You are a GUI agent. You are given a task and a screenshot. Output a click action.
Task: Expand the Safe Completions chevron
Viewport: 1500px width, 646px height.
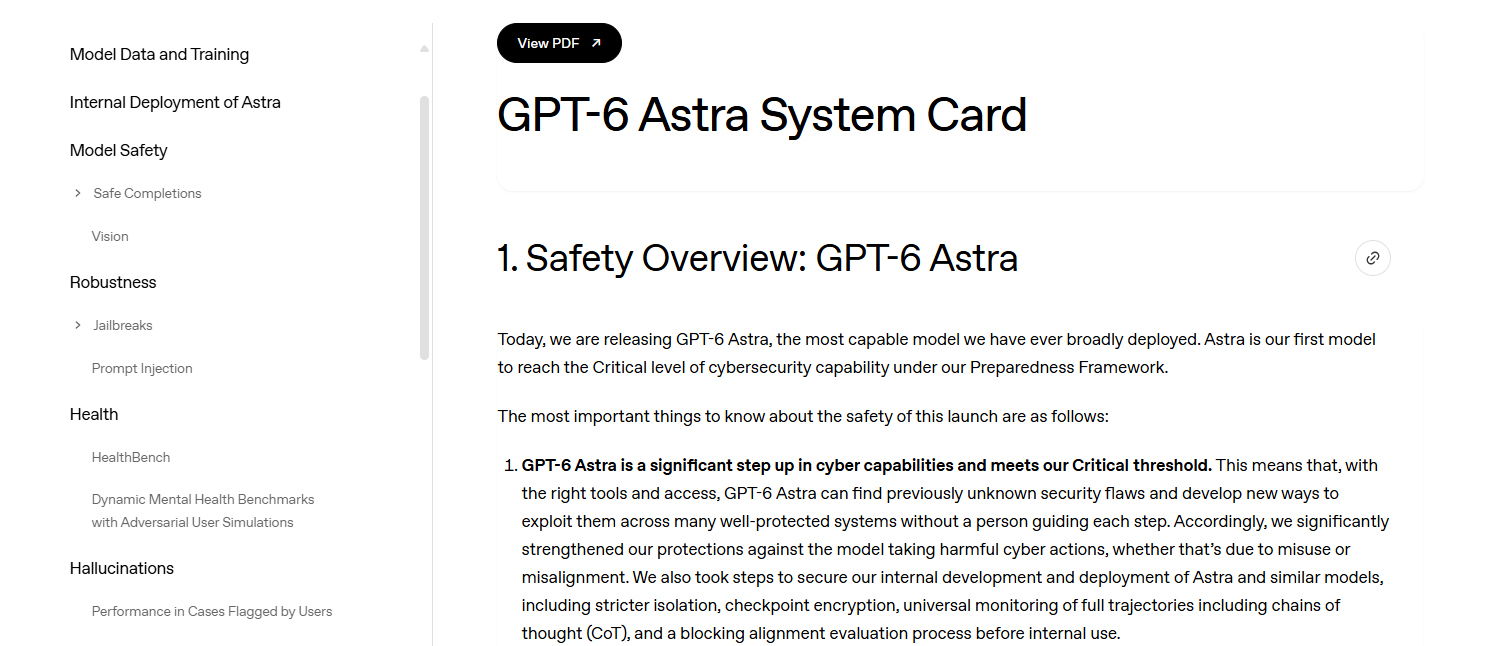click(x=78, y=193)
